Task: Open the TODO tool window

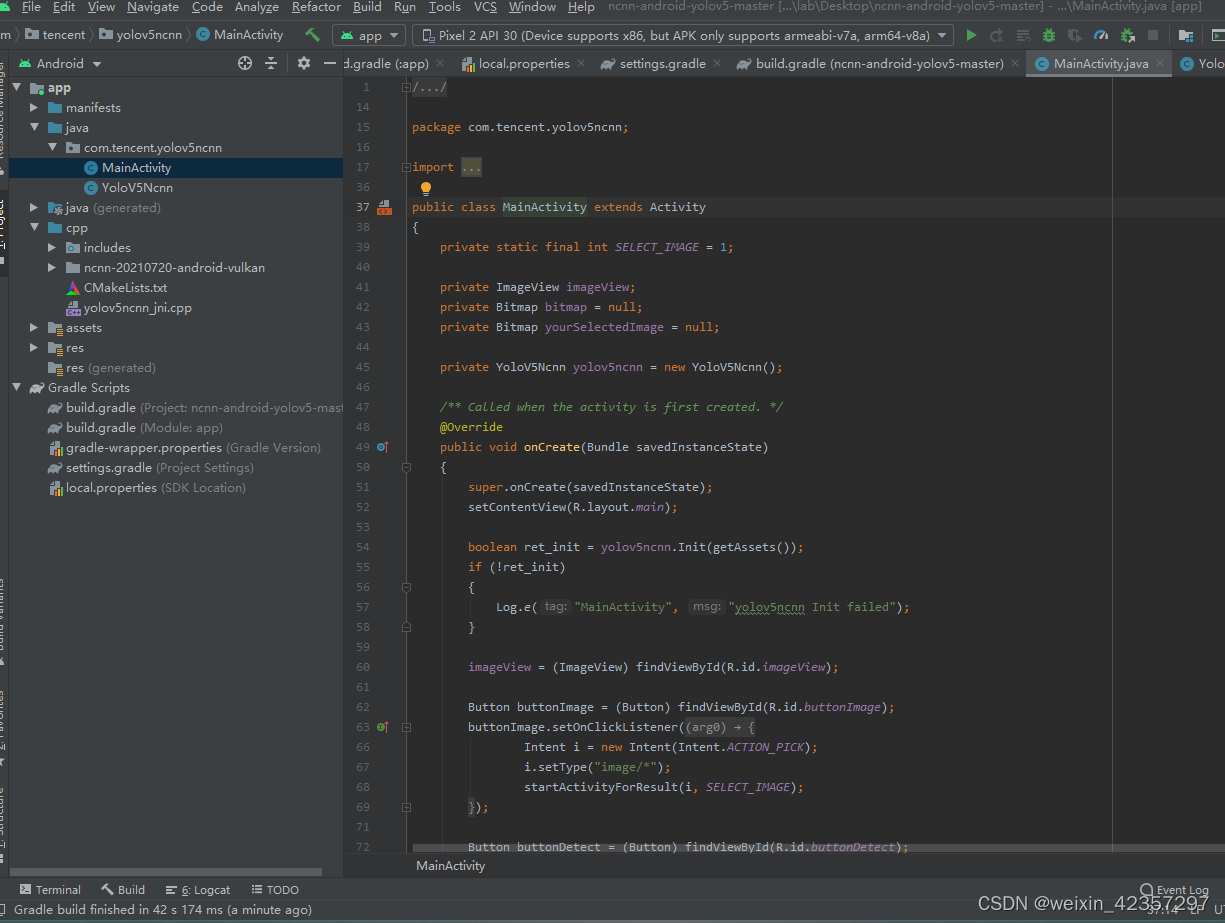Action: (x=275, y=889)
